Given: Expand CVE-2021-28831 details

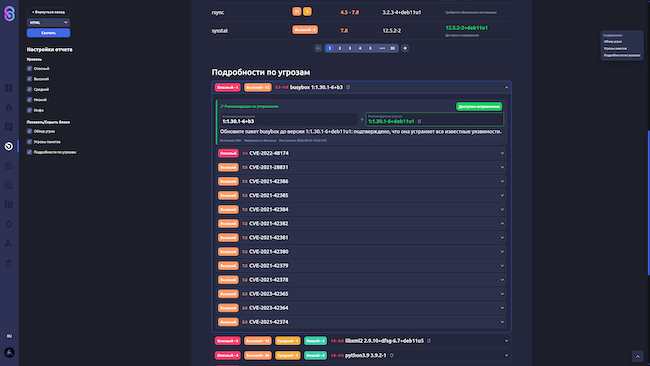Looking at the screenshot, I should pos(361,167).
